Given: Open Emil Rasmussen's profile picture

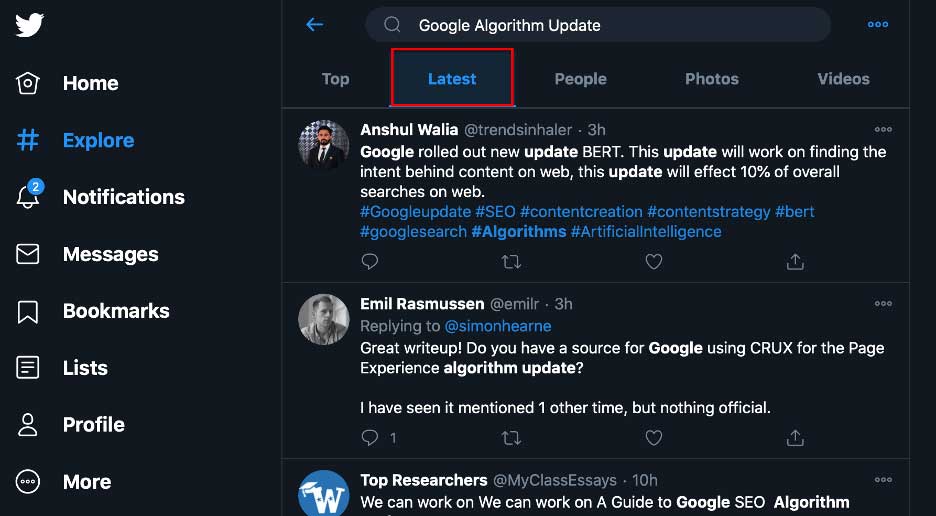Looking at the screenshot, I should tap(324, 320).
